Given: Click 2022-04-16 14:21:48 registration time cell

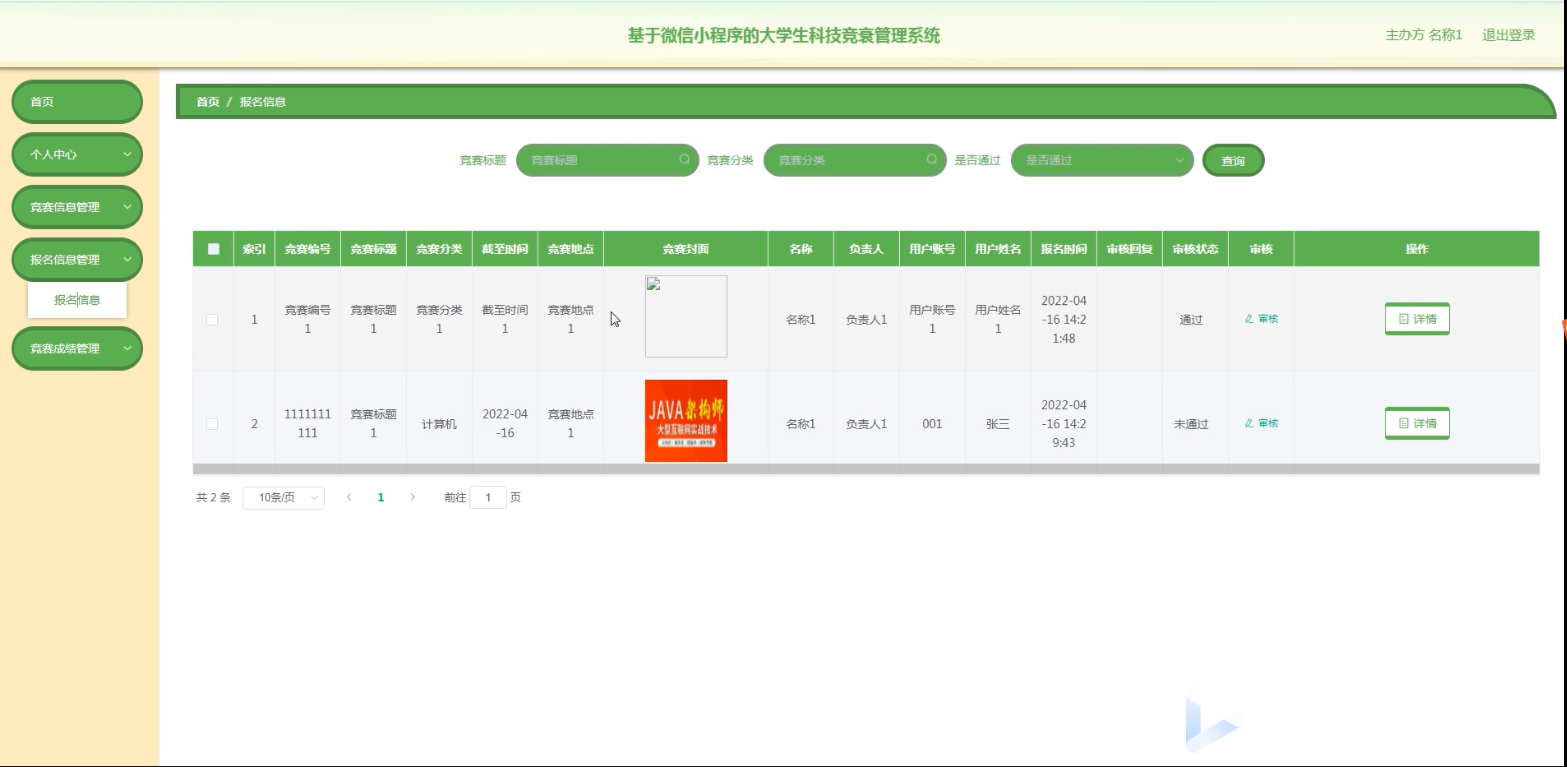Looking at the screenshot, I should tap(1064, 319).
